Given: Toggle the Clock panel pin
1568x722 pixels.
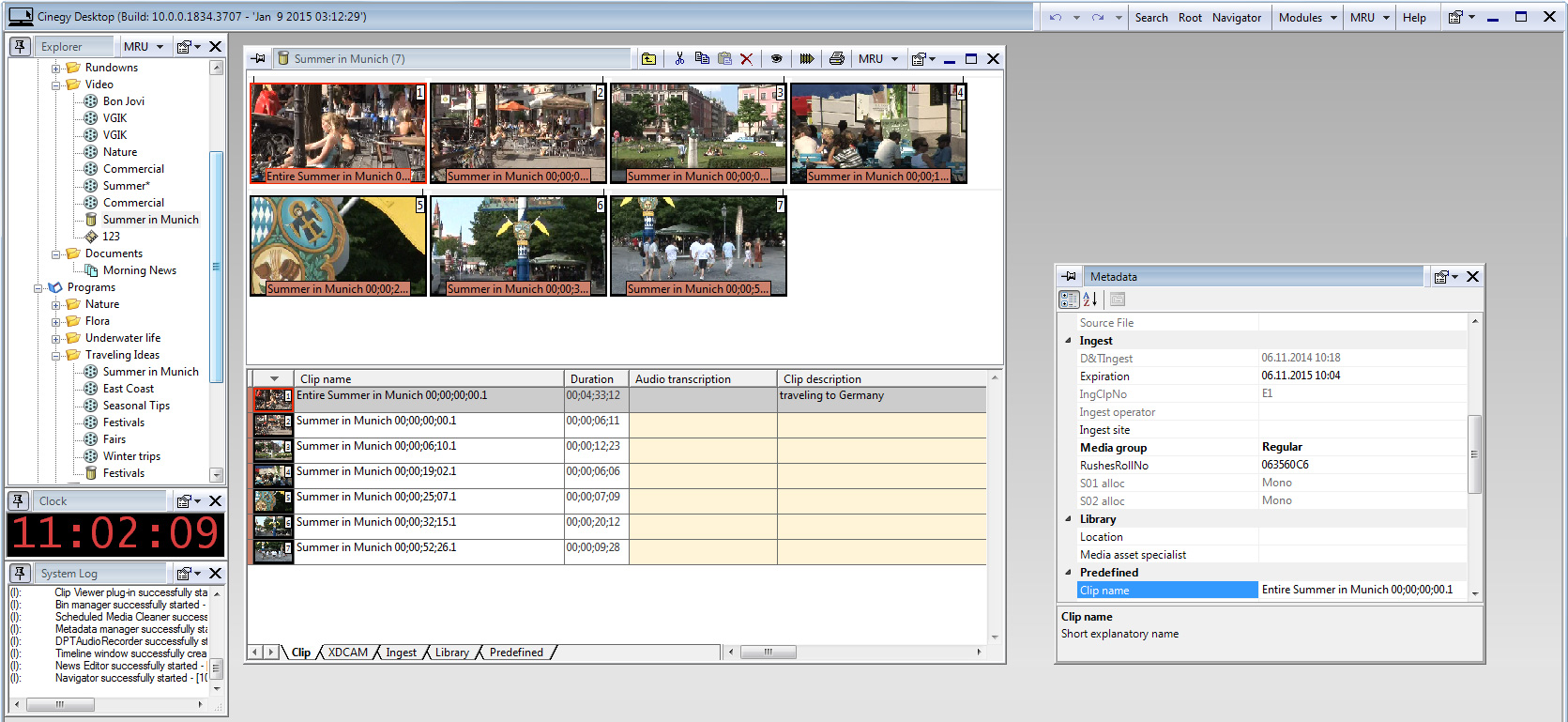Looking at the screenshot, I should [x=19, y=500].
